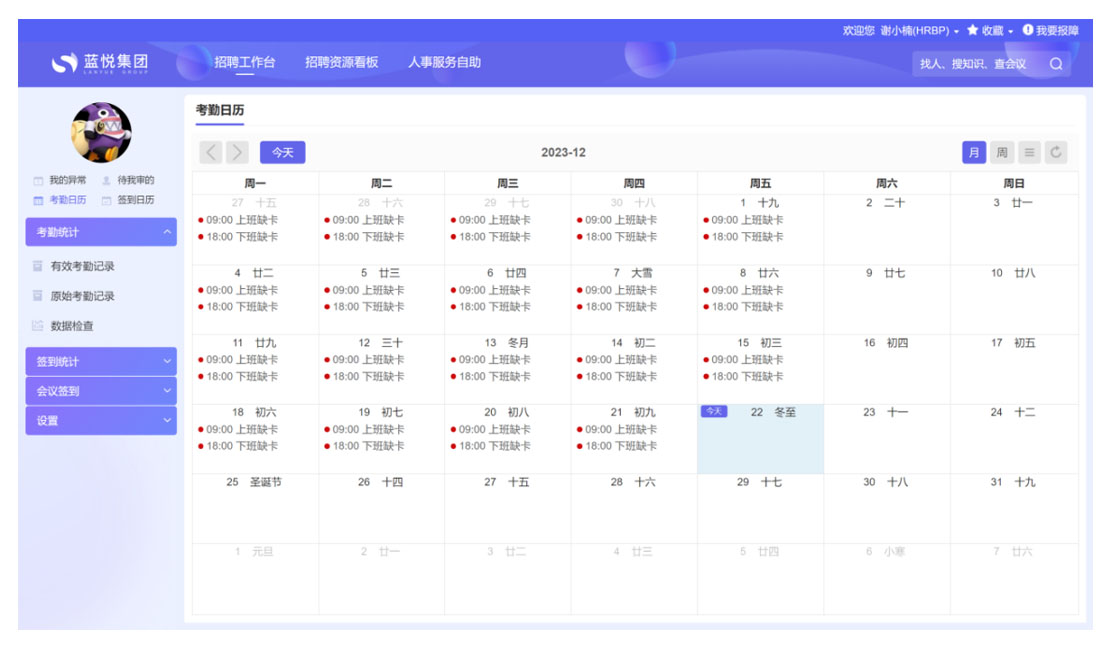Open the 人事服务自助 menu
This screenshot has height=650, width=1111.
pos(444,62)
